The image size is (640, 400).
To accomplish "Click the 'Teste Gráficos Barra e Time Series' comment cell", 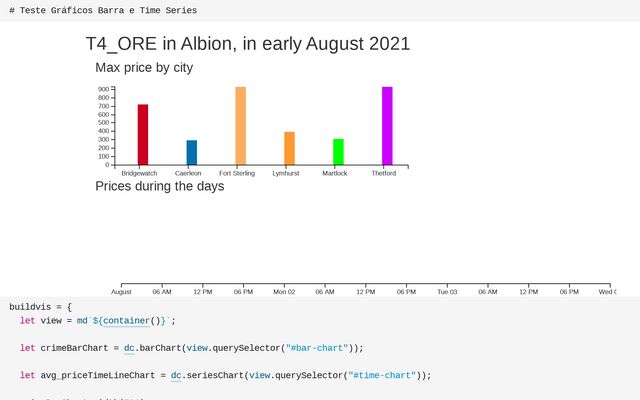I will [103, 10].
